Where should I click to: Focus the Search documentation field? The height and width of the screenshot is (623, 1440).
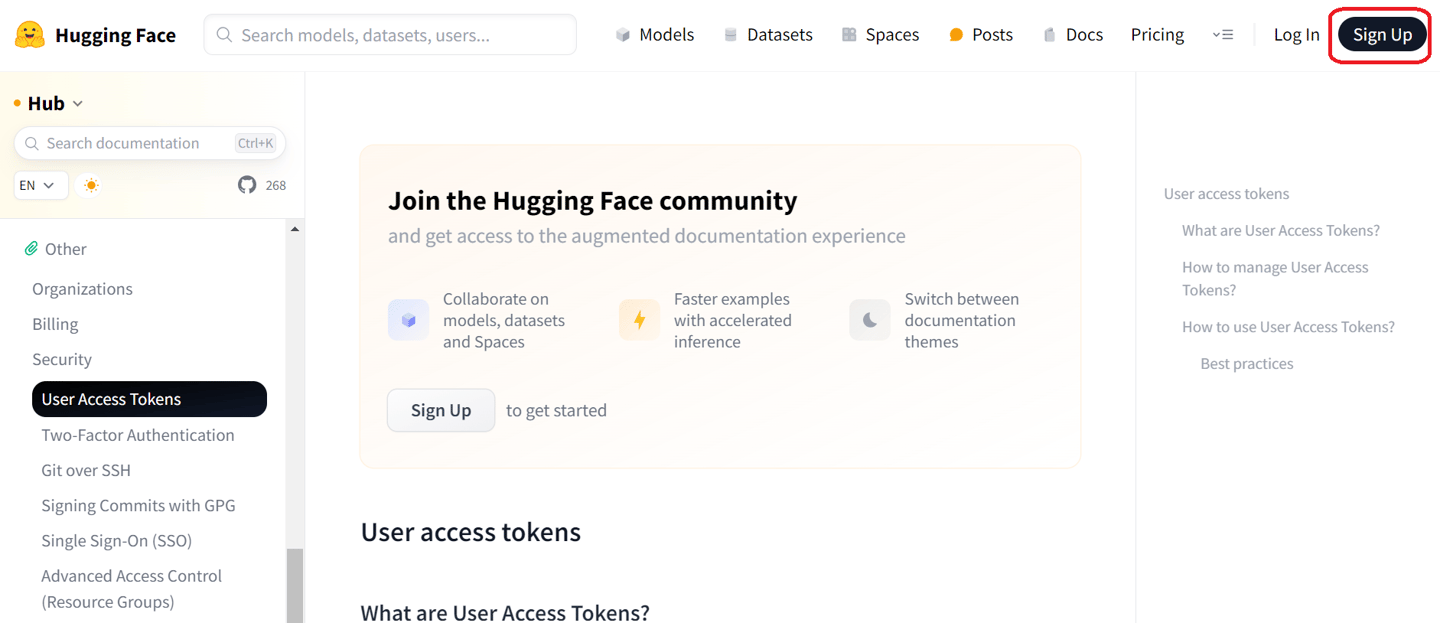point(150,143)
